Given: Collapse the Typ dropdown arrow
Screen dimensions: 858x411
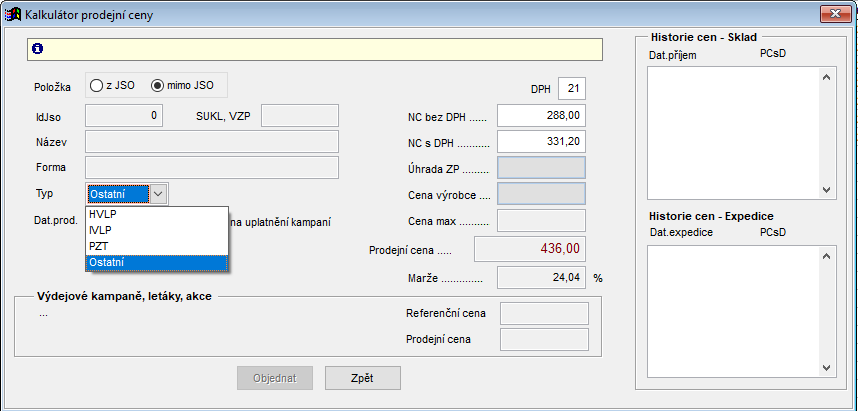Looking at the screenshot, I should [158, 194].
